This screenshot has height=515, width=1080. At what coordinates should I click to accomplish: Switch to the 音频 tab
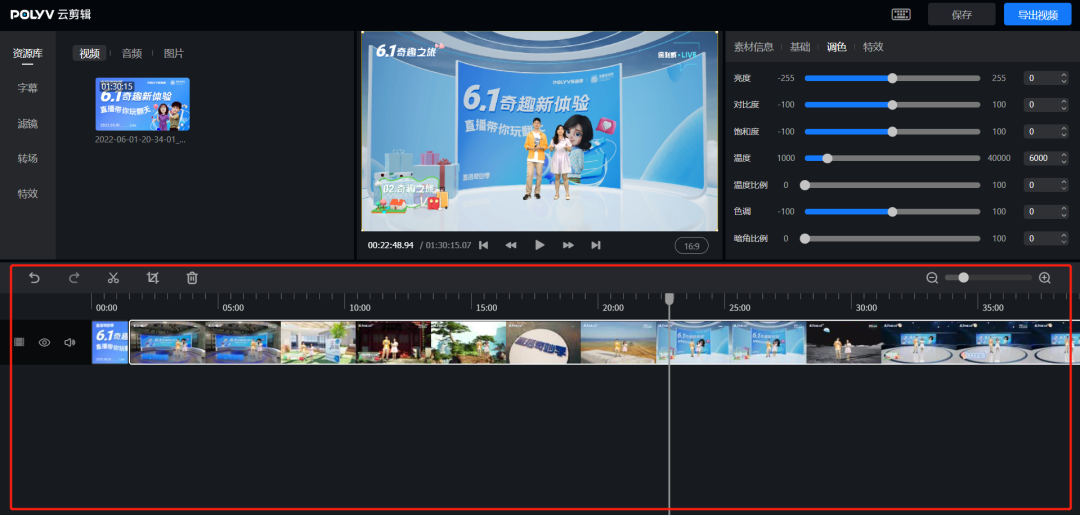[x=132, y=53]
